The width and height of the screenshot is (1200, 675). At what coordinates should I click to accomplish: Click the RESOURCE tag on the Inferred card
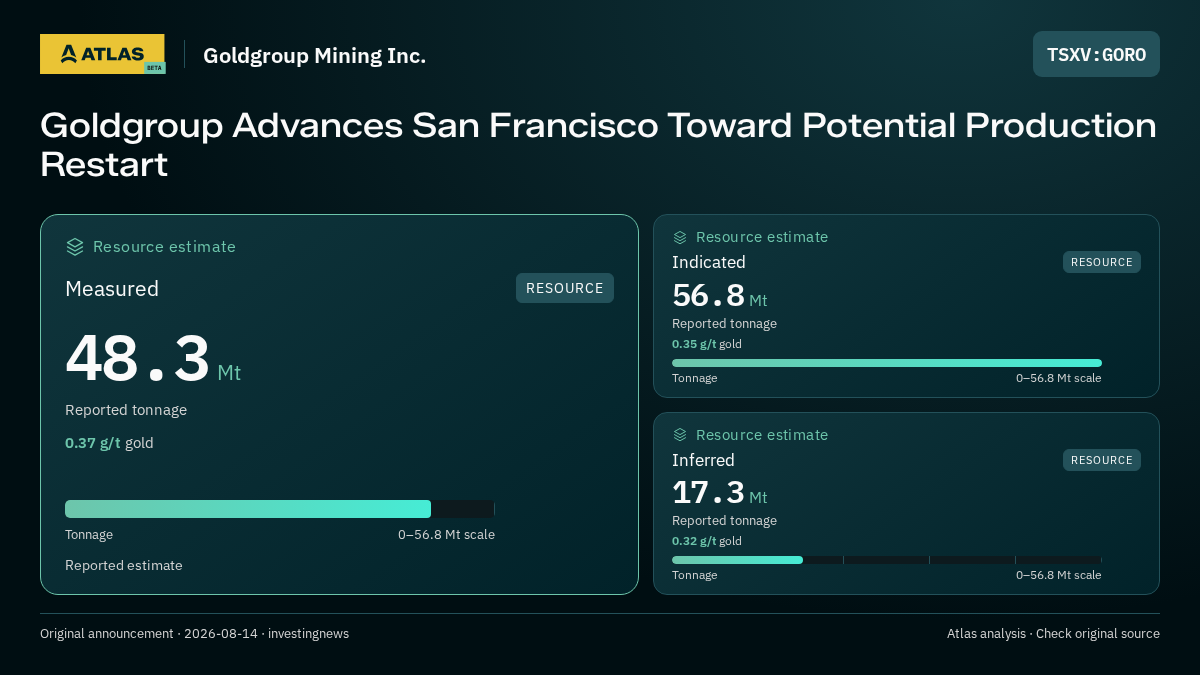coord(1102,460)
